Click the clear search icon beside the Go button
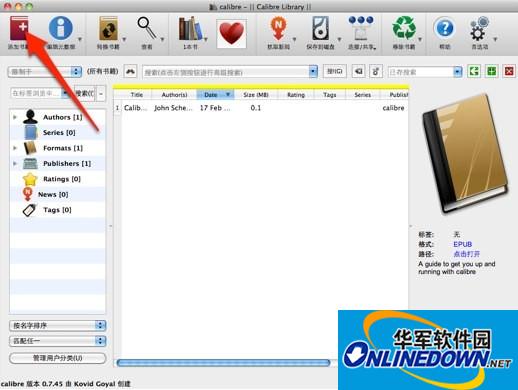This screenshot has width=518, height=390. pos(359,71)
